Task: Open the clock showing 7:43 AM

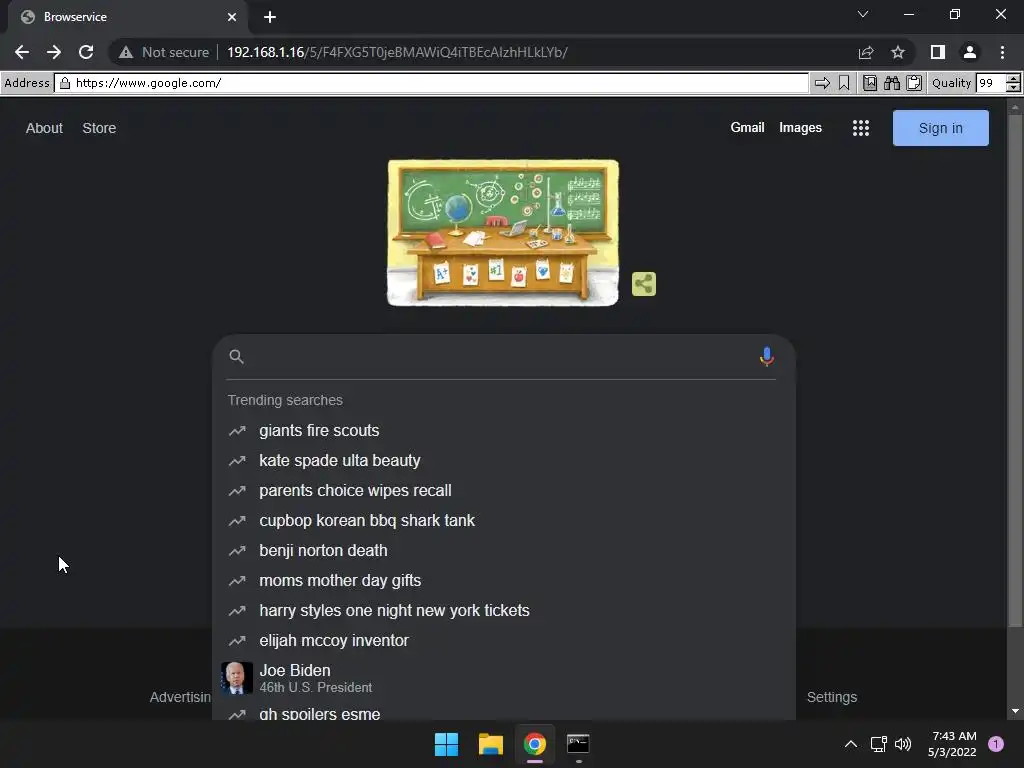Action: click(952, 744)
